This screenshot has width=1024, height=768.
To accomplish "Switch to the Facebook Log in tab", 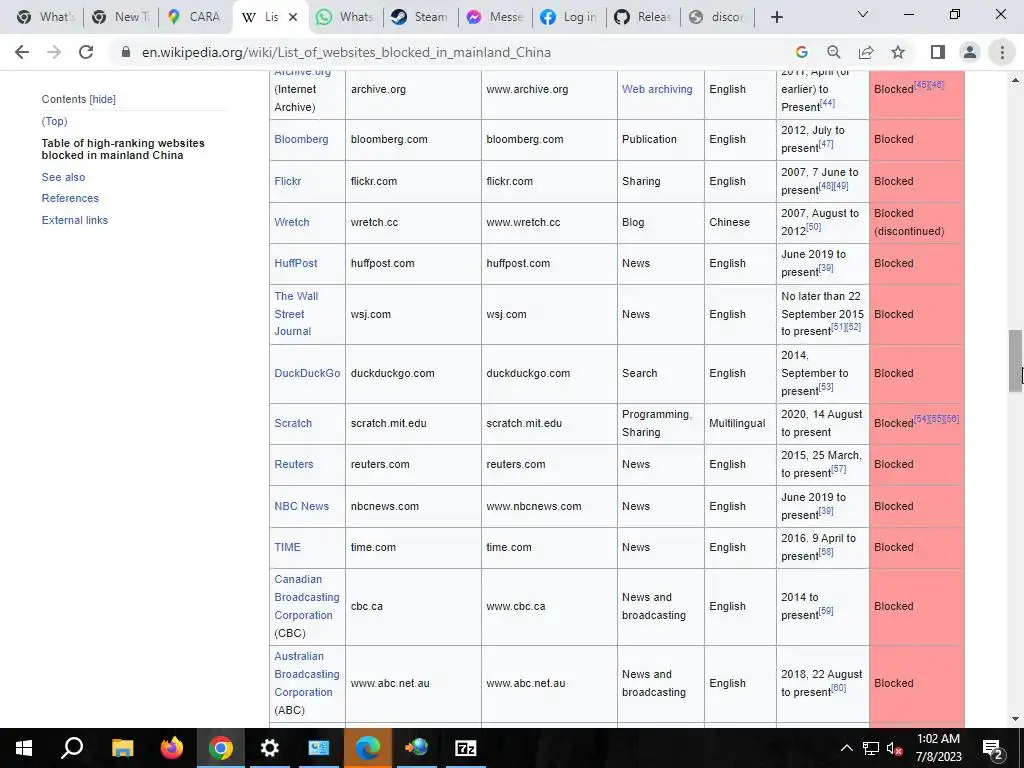I will 568,17.
